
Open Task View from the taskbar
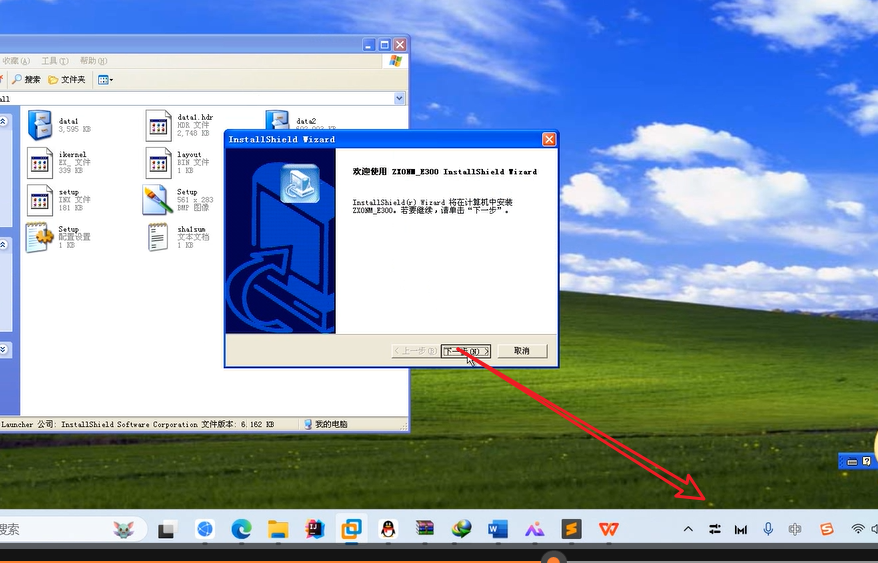pos(166,529)
